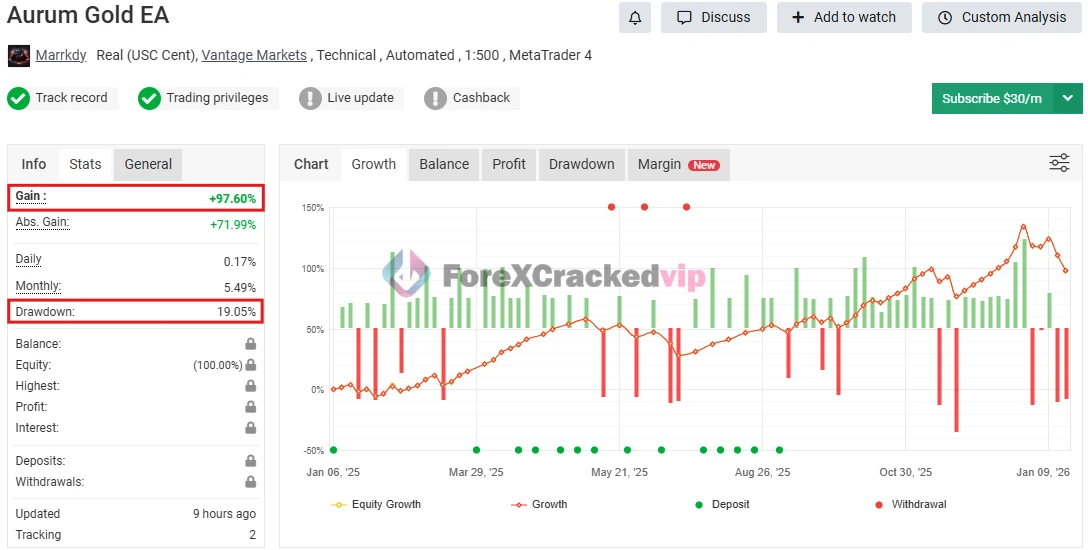
Task: Click Track record green check icon
Action: 19,98
